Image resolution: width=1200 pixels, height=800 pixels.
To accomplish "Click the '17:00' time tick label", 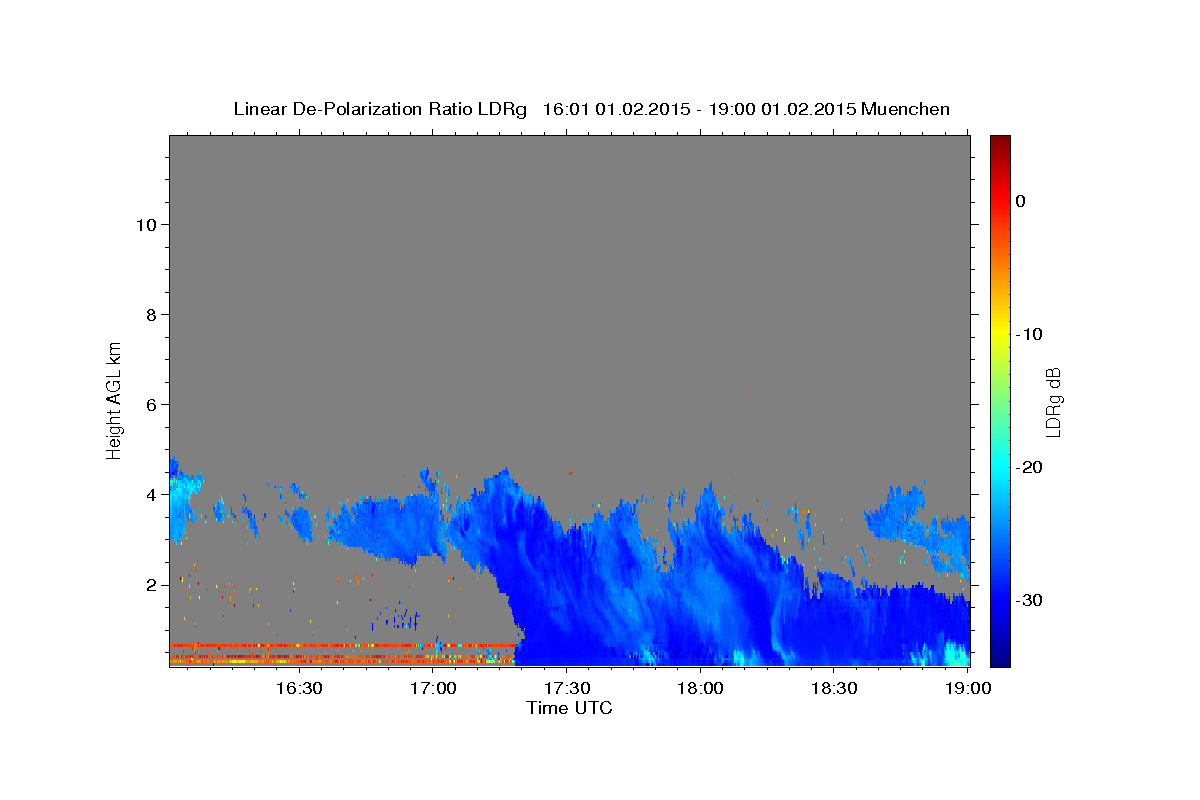I will [433, 689].
